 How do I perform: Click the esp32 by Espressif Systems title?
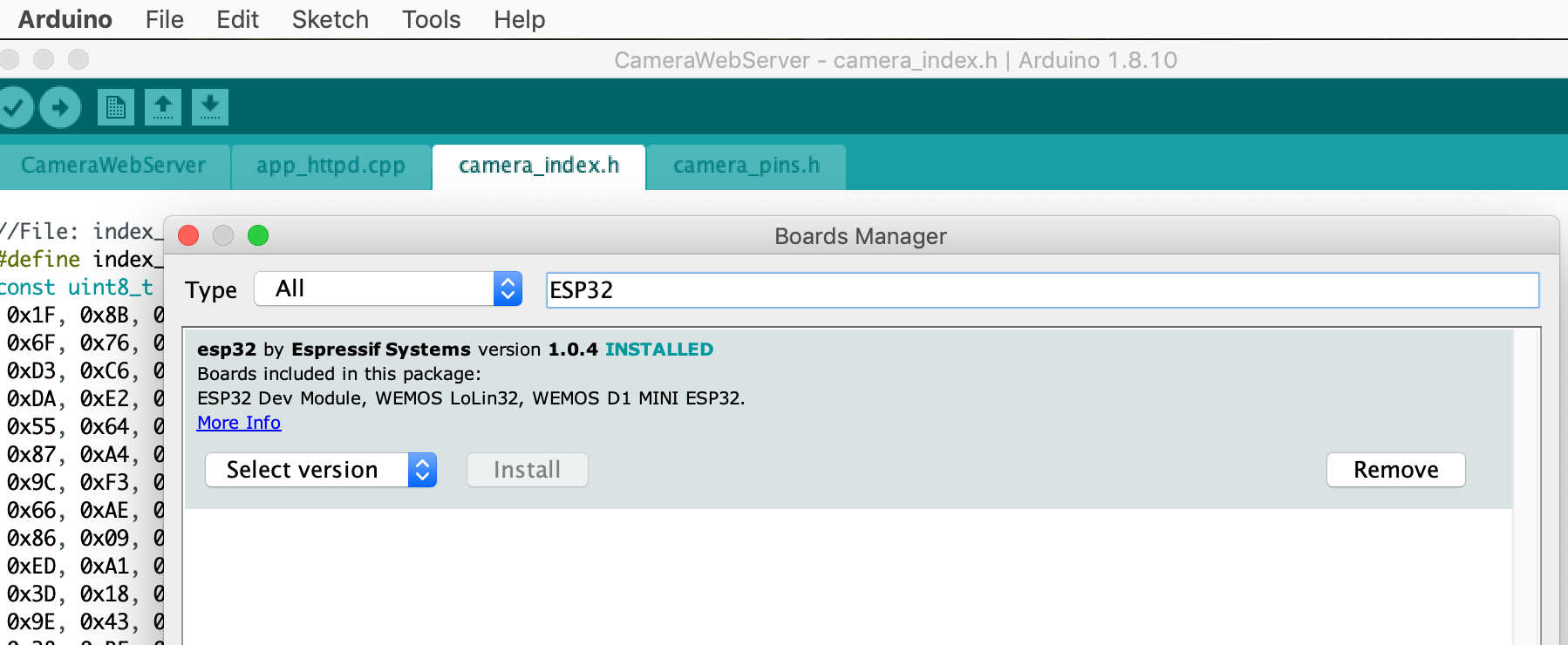pos(334,350)
